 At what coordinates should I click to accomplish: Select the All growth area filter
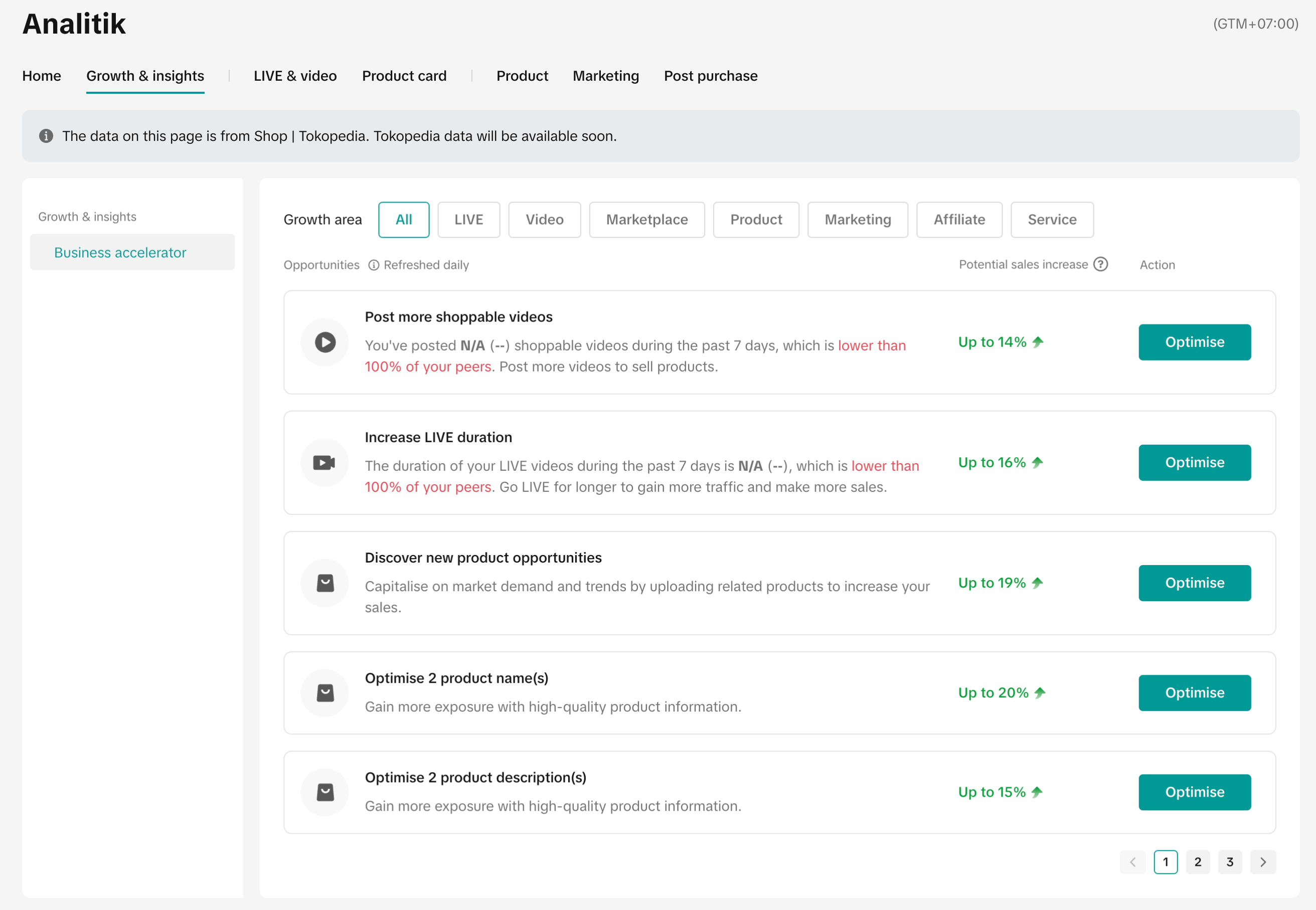point(404,220)
